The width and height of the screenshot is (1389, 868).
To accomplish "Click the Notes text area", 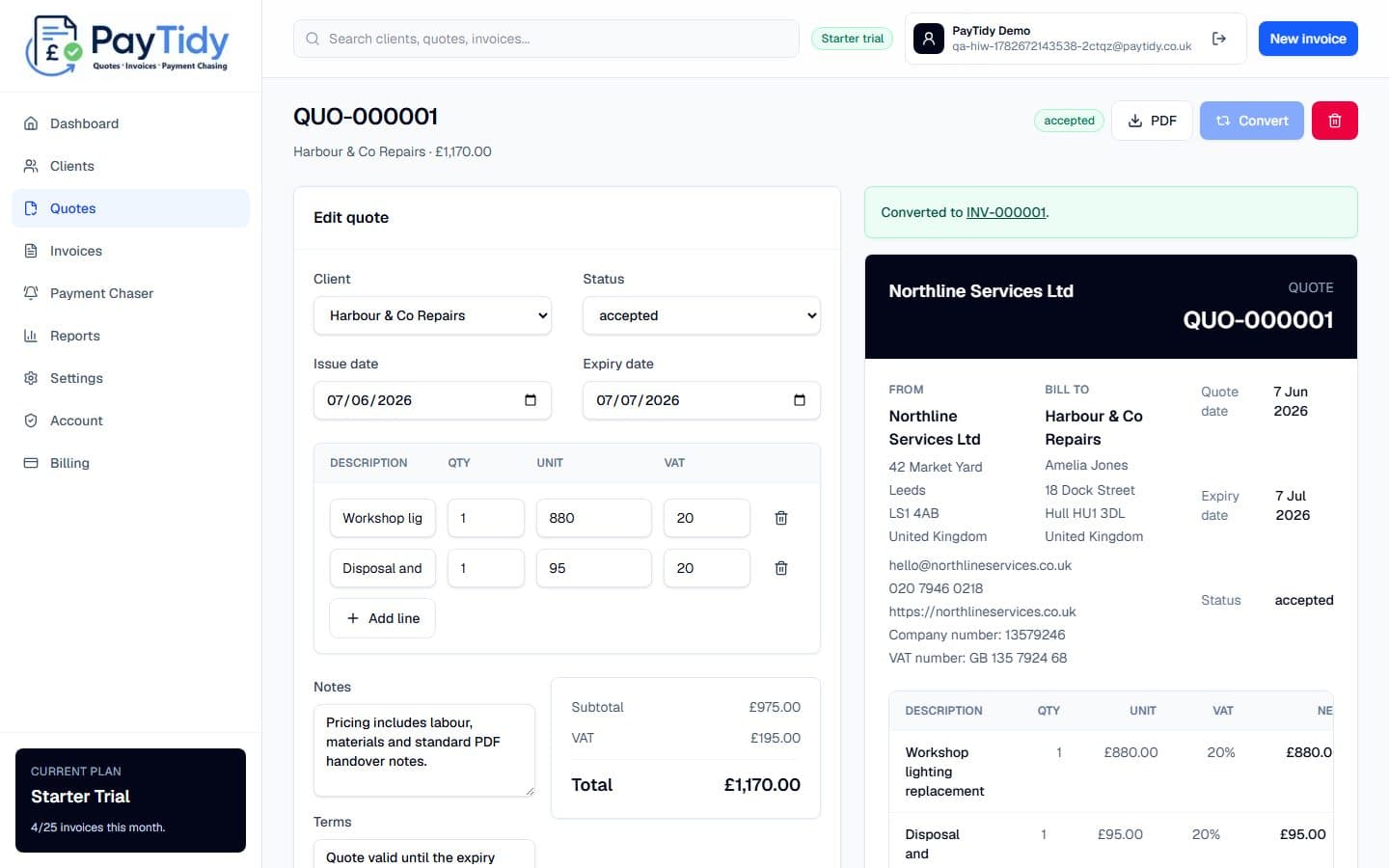I will (x=424, y=750).
